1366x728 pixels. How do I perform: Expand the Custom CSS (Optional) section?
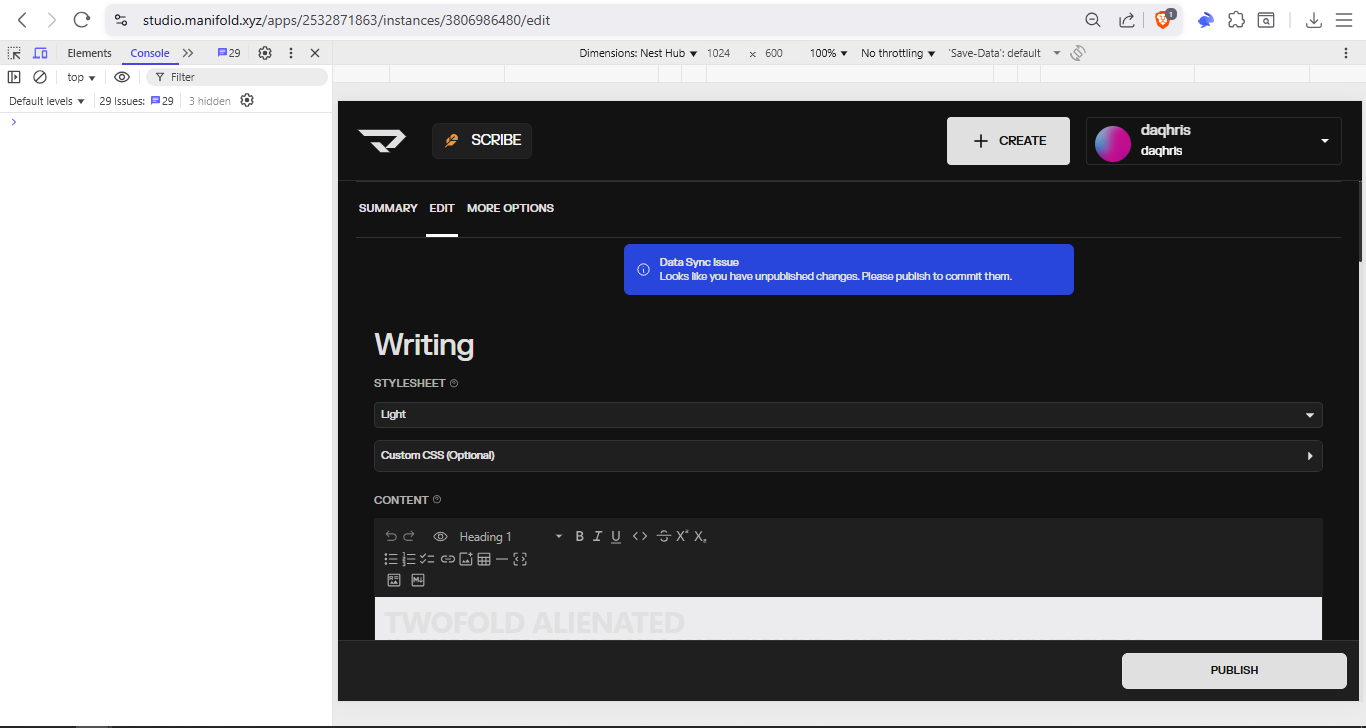[848, 456]
